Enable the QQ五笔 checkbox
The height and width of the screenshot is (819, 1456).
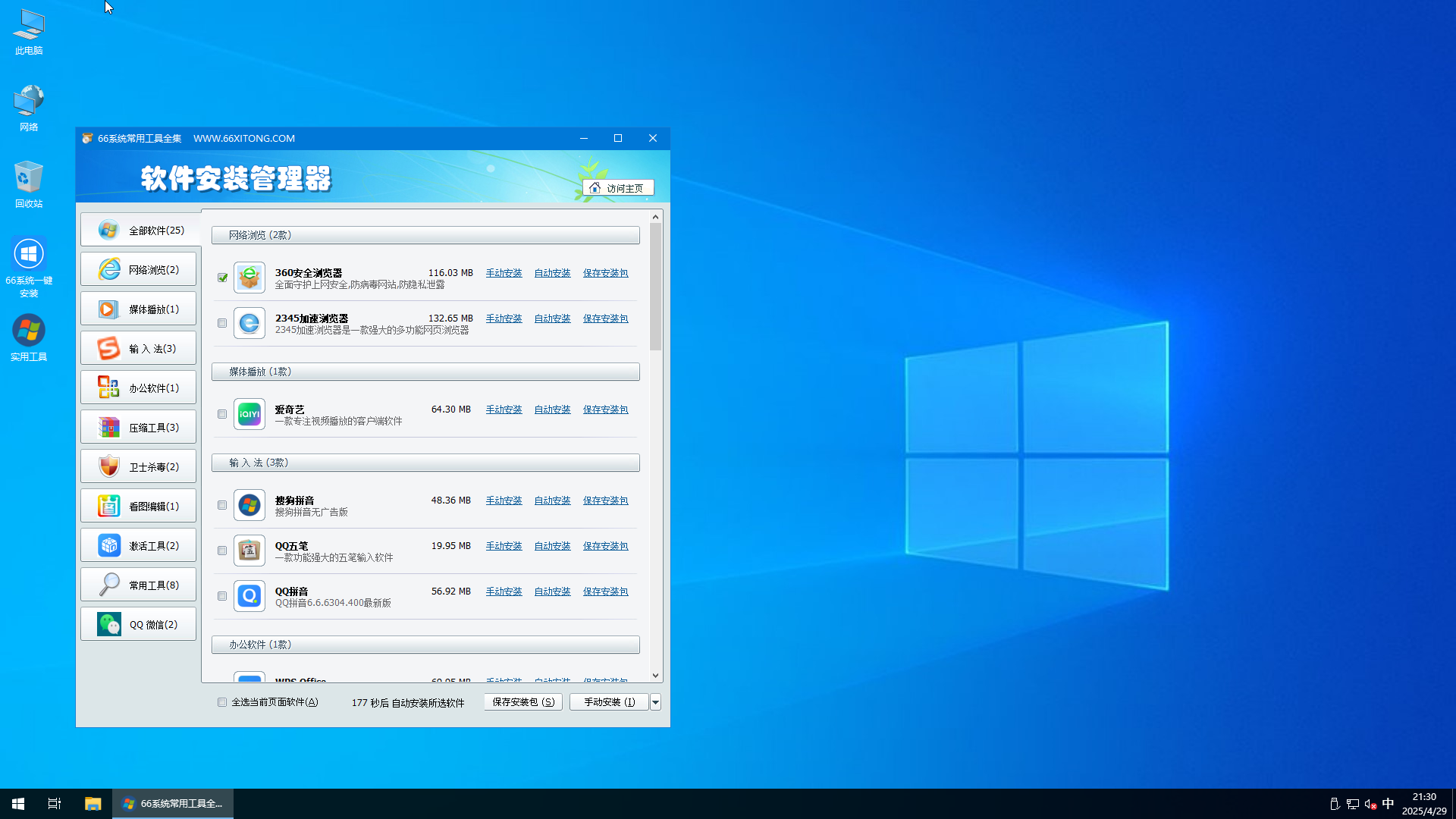click(222, 551)
